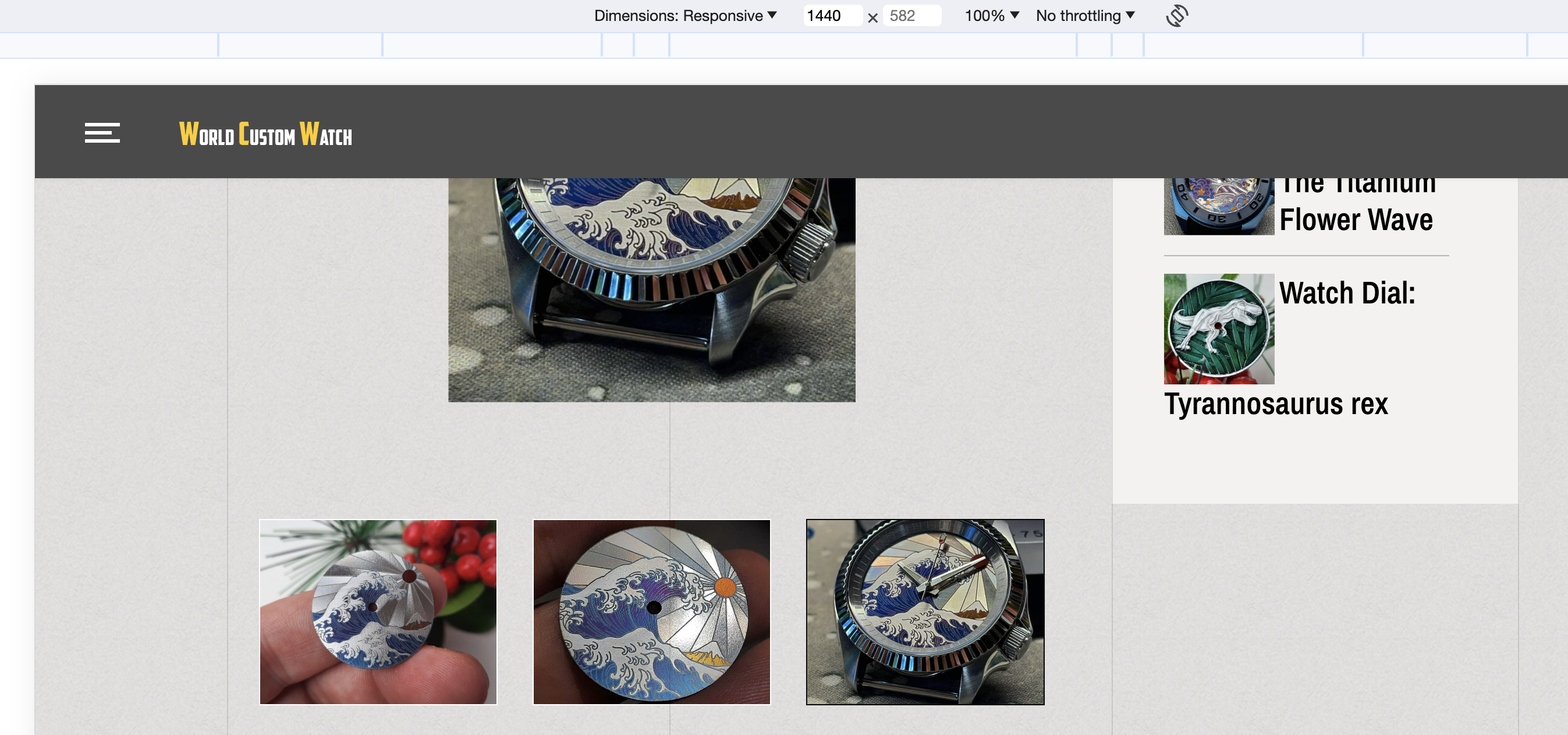The height and width of the screenshot is (735, 1568).
Task: Select the sun-wave dial thumbnail
Action: 651,611
